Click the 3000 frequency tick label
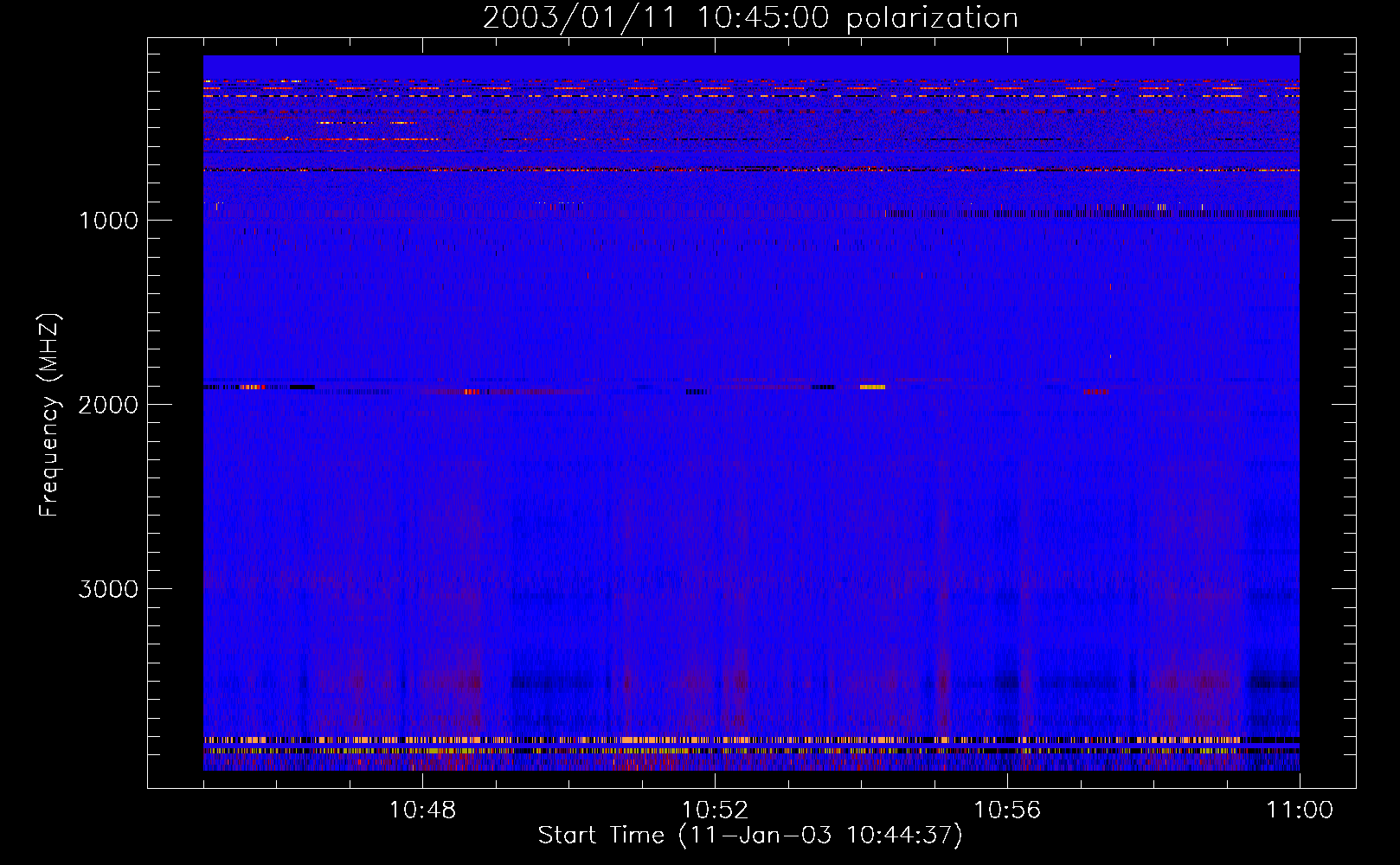Viewport: 1400px width, 865px height. pos(108,589)
